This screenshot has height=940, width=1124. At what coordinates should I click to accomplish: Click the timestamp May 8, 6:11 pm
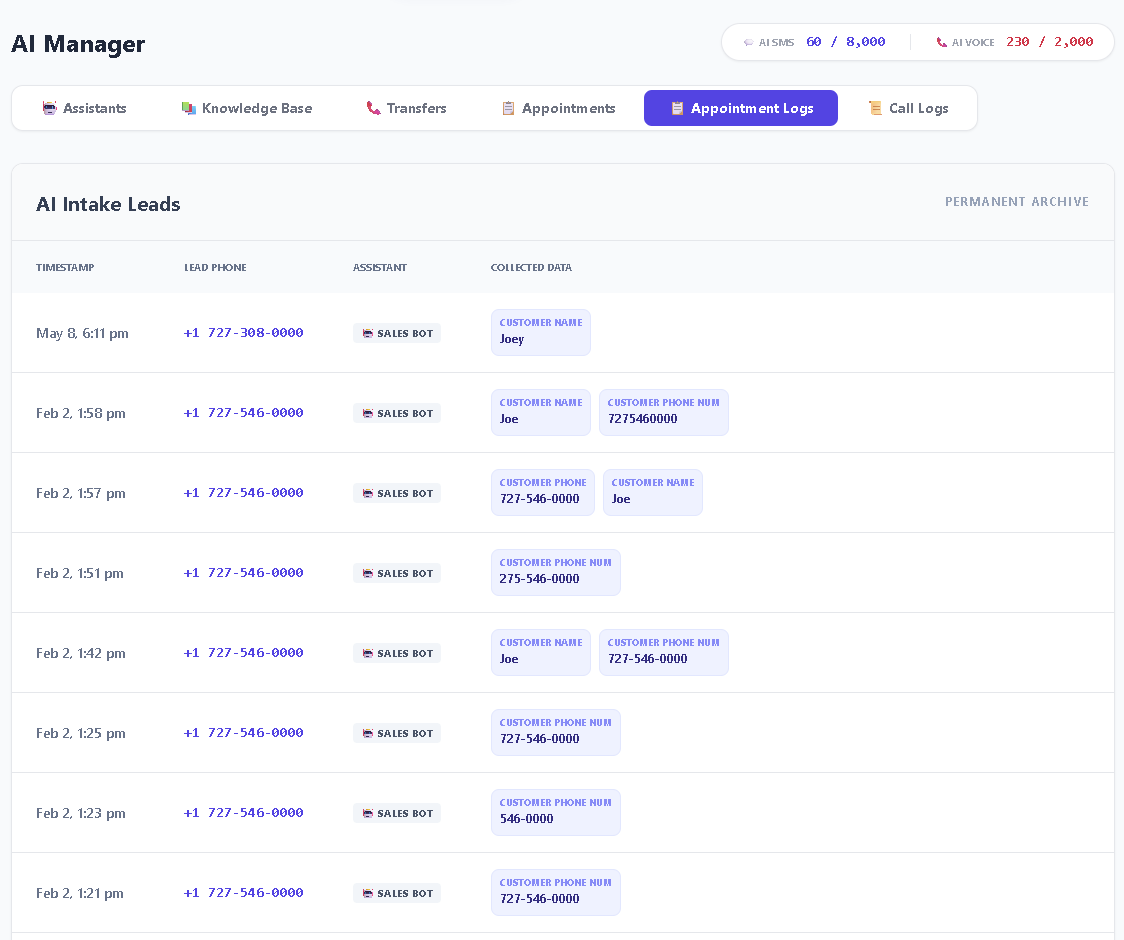(x=82, y=333)
